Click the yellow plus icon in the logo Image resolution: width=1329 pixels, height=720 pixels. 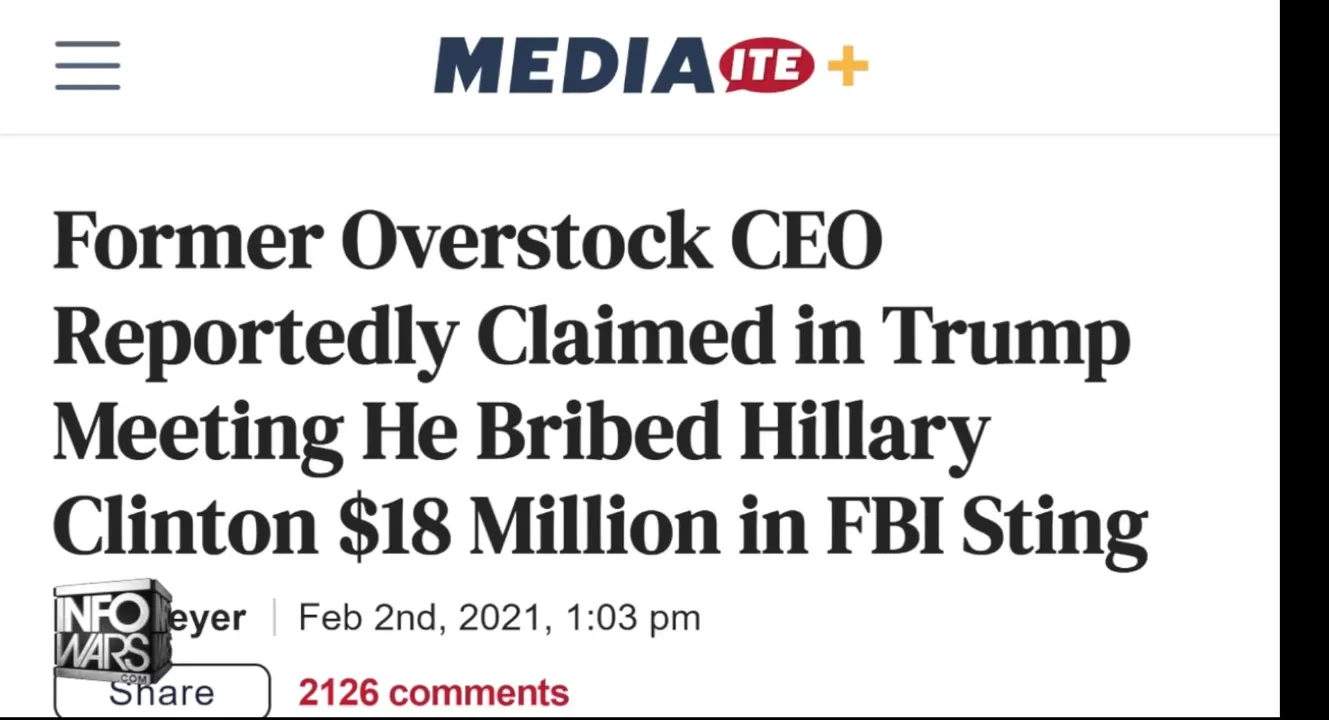[x=847, y=67]
